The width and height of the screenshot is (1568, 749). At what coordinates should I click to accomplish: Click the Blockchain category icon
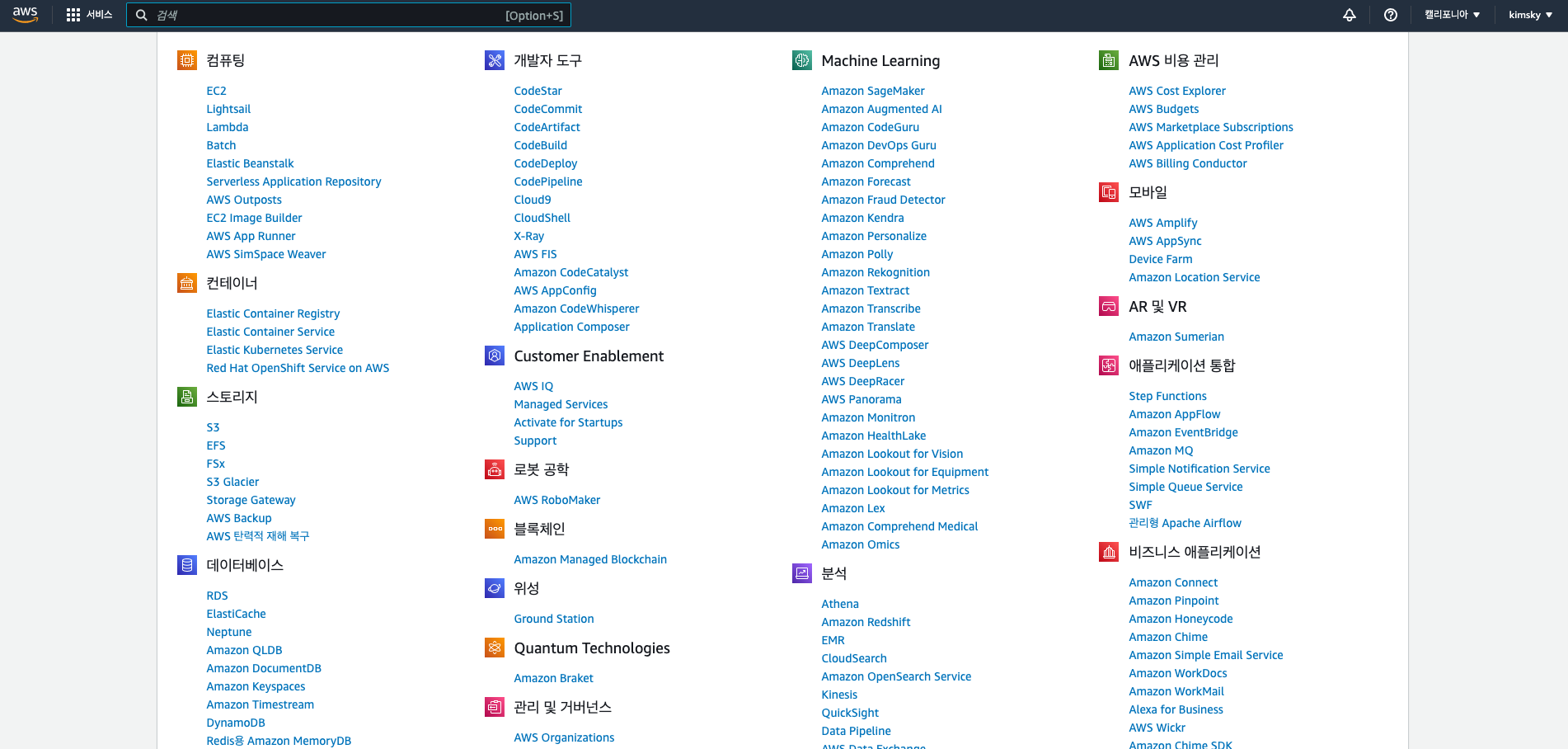click(495, 529)
